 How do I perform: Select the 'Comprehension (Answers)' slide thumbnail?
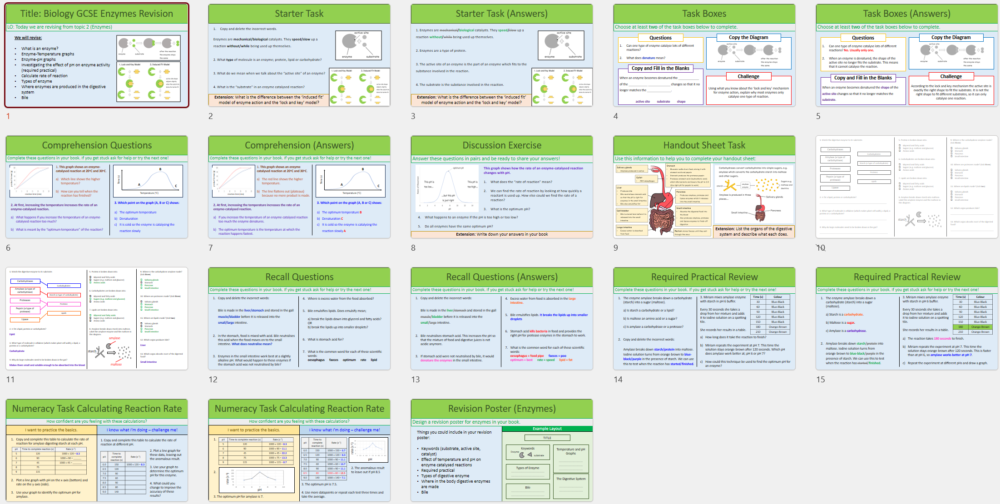click(299, 187)
